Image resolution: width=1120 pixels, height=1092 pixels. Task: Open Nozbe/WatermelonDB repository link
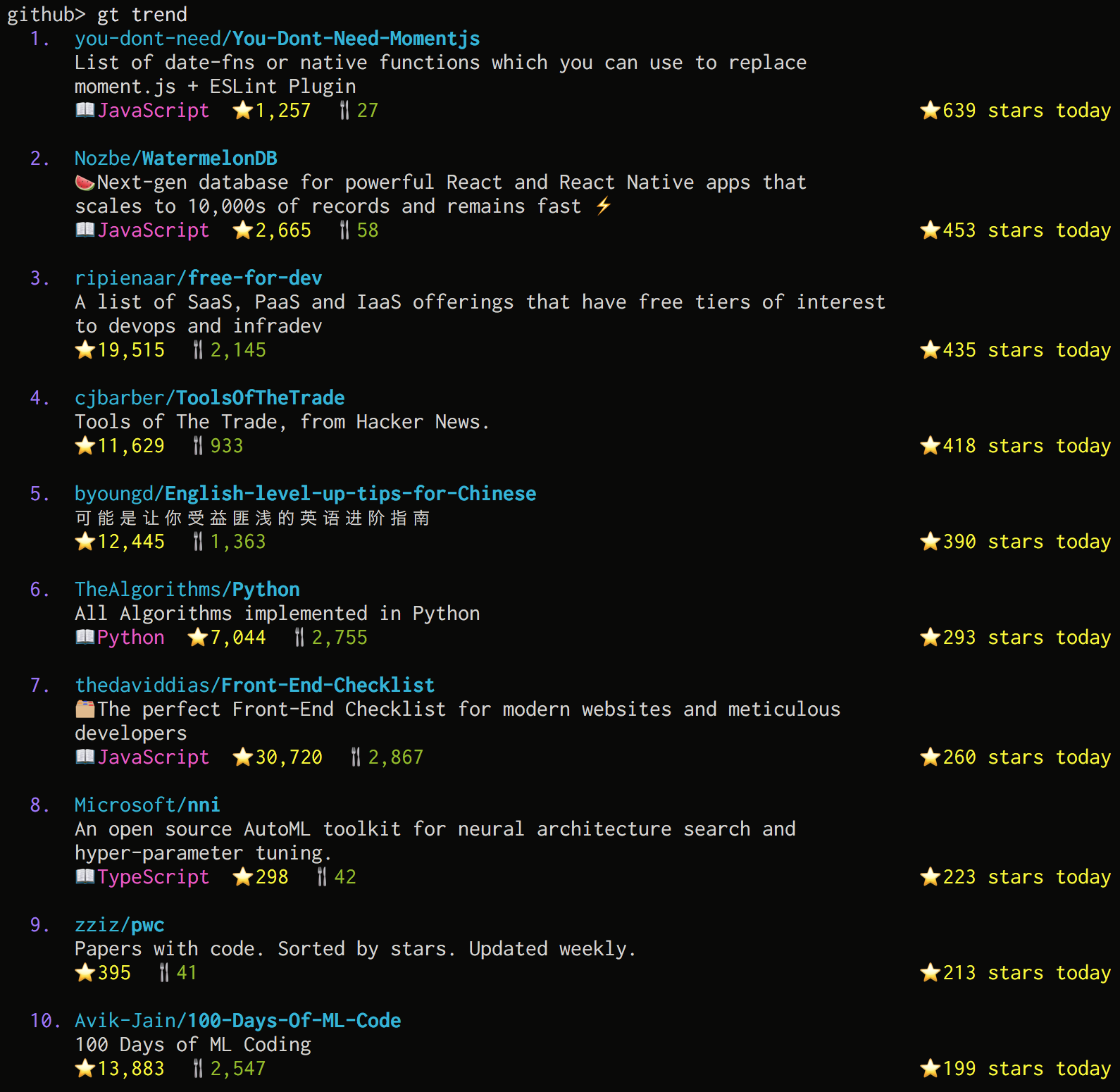pyautogui.click(x=176, y=159)
